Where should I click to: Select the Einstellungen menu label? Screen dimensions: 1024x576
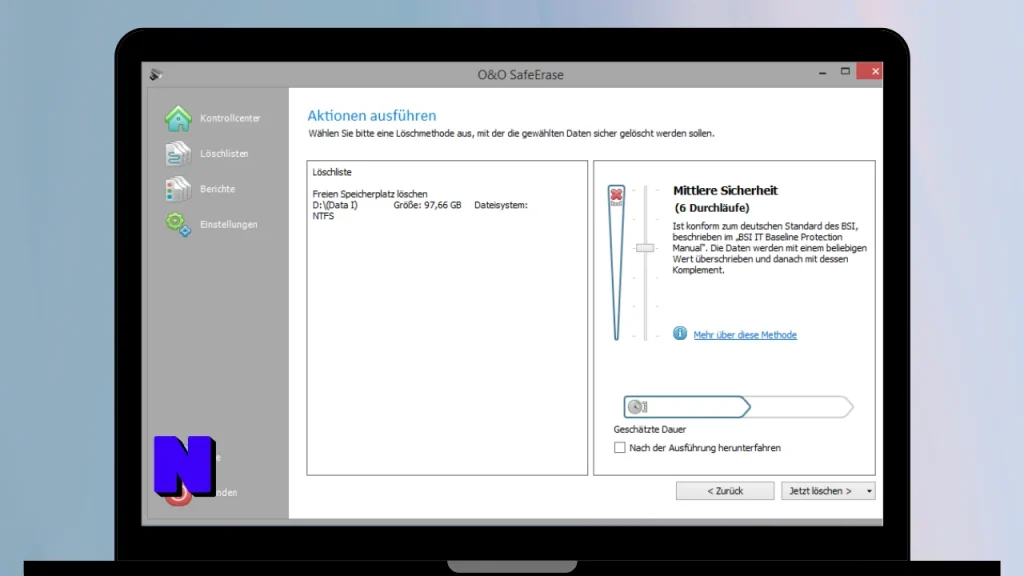tap(229, 224)
